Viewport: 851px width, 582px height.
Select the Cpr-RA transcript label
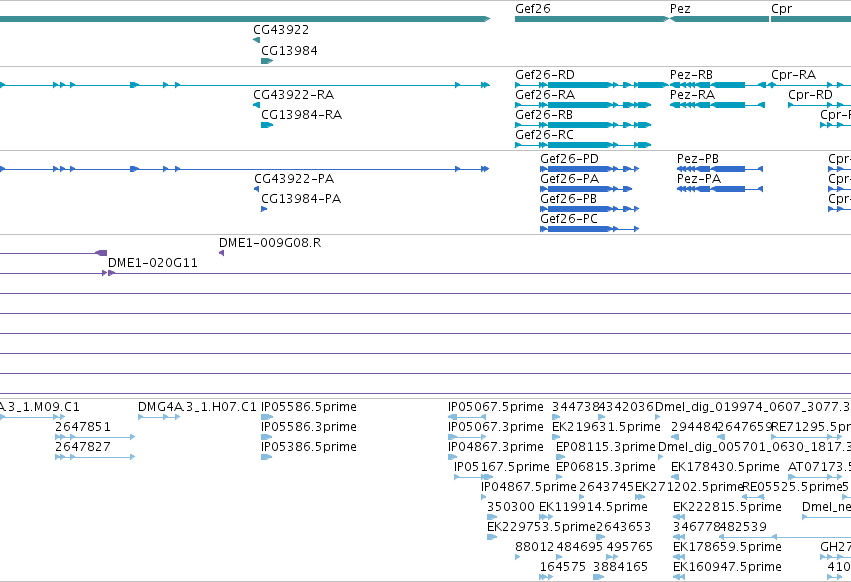click(793, 75)
